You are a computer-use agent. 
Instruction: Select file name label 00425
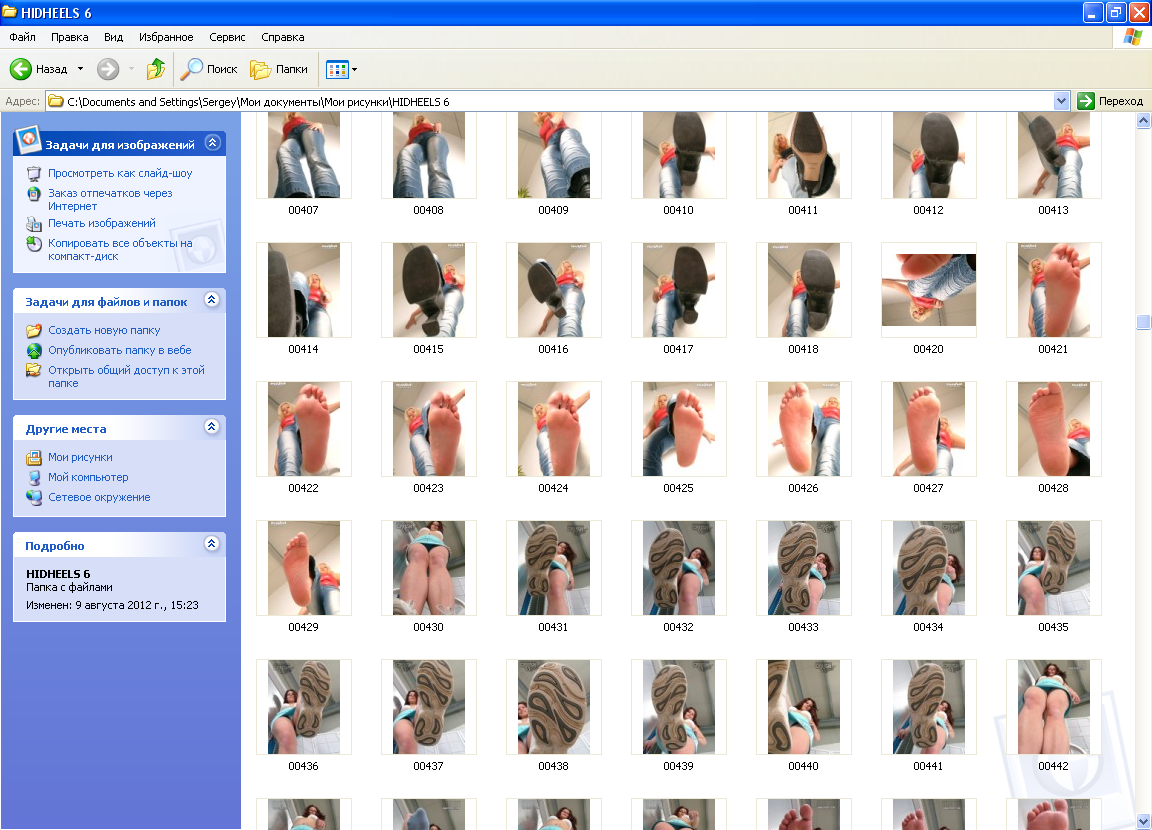coord(678,488)
